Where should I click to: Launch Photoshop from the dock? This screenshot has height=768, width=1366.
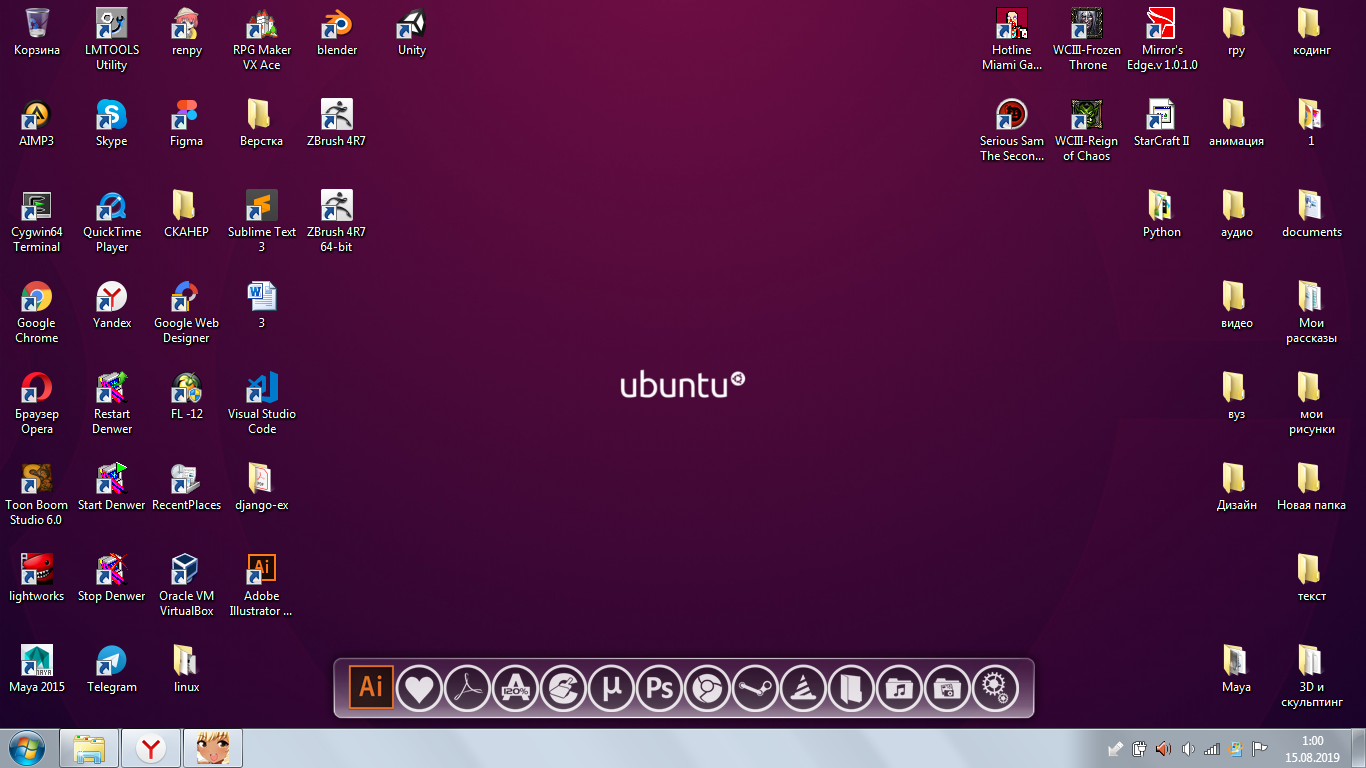[659, 688]
